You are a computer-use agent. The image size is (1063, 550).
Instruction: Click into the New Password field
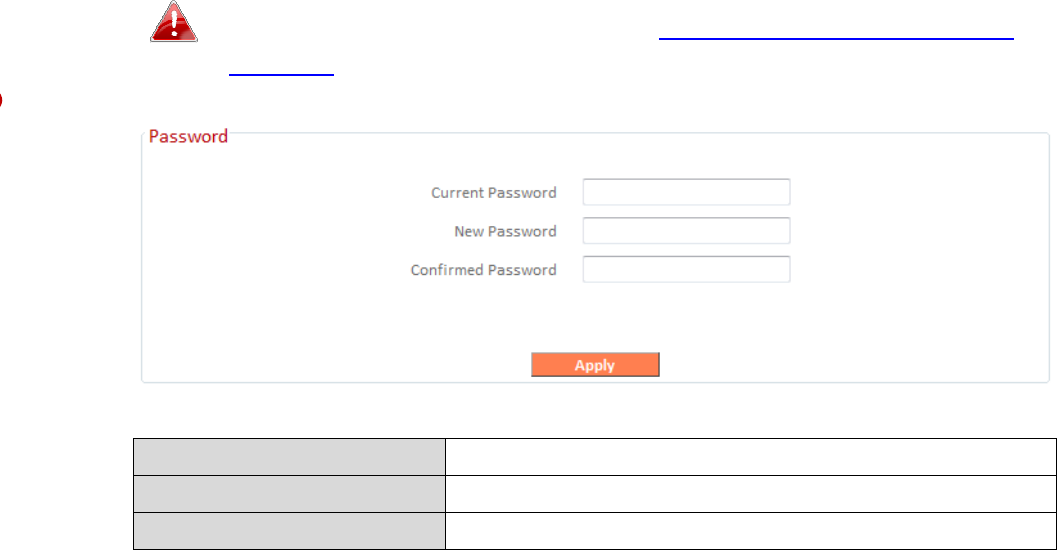click(x=686, y=231)
